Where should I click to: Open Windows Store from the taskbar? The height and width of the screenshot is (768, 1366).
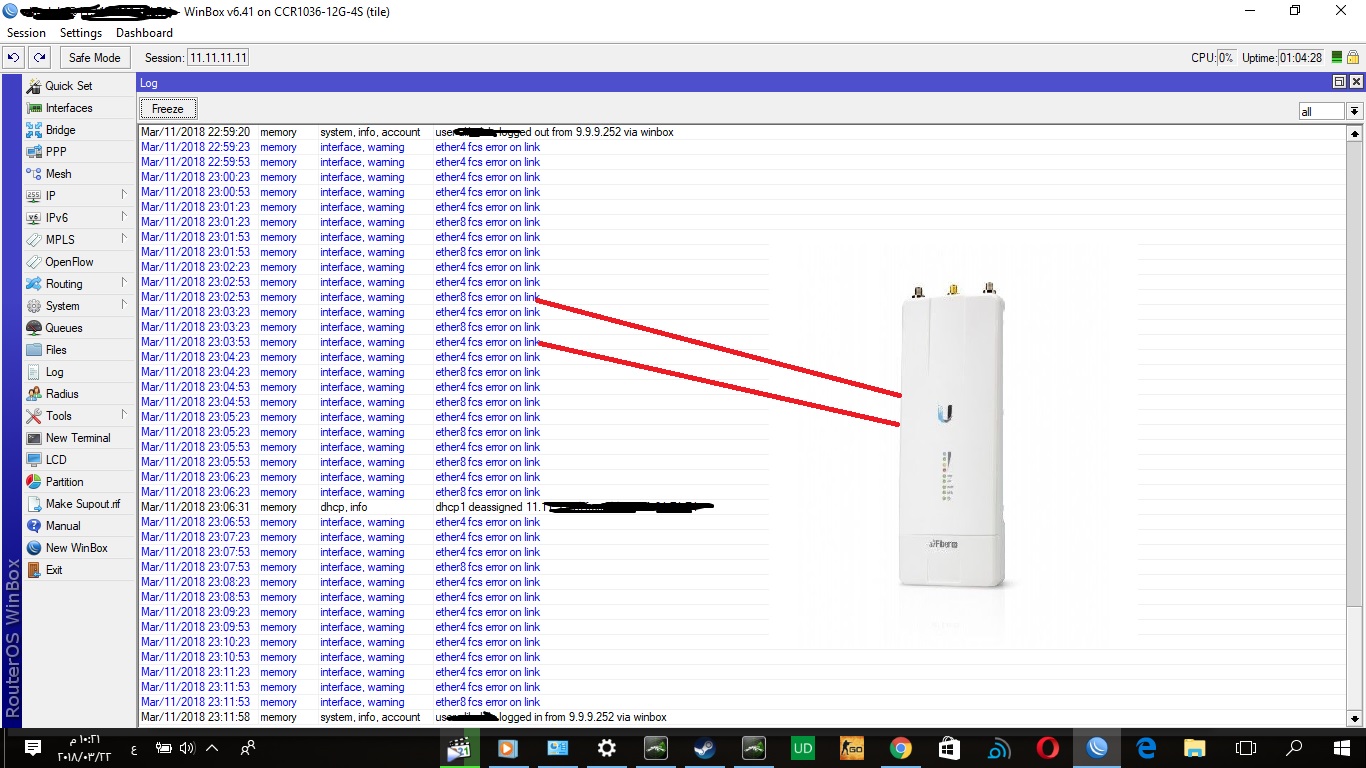(x=950, y=748)
